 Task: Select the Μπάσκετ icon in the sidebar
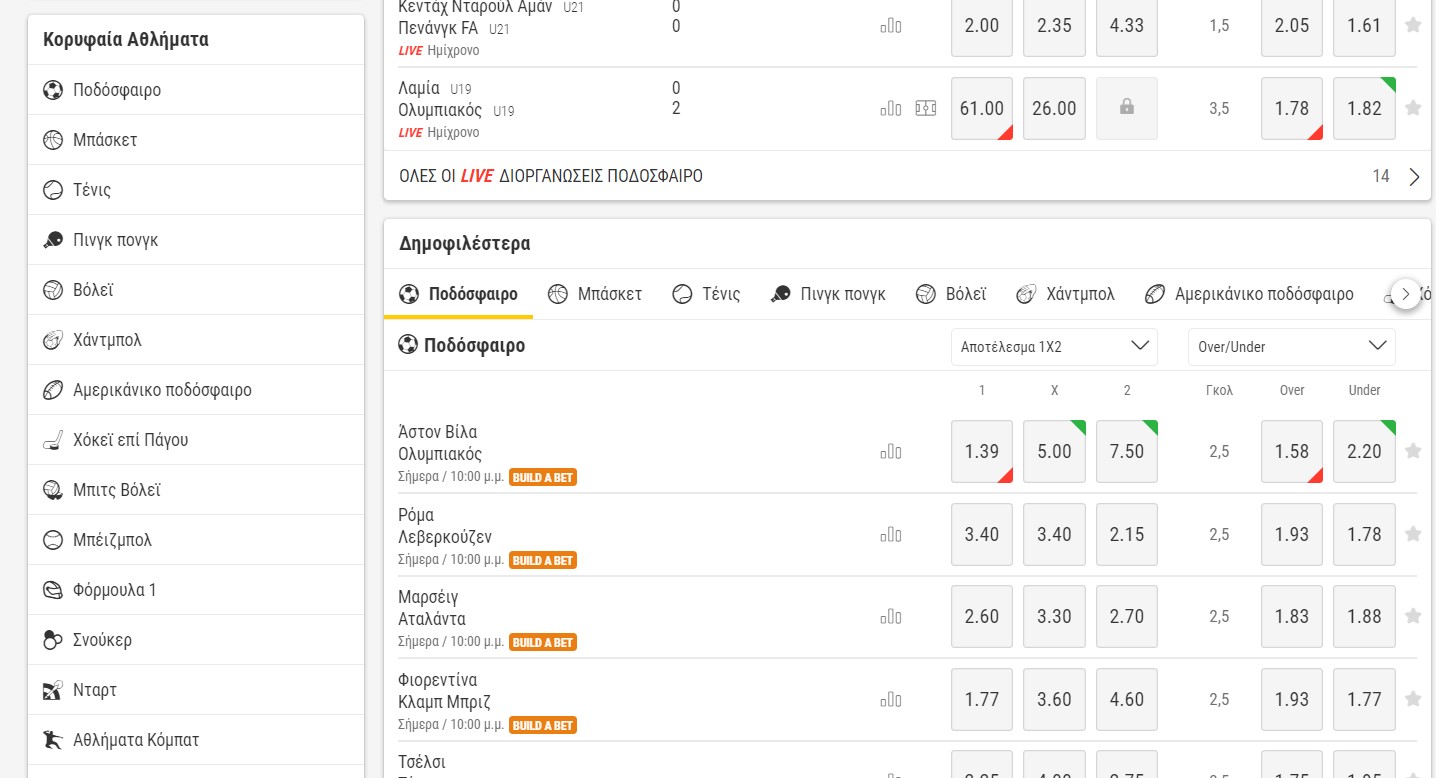tap(53, 139)
